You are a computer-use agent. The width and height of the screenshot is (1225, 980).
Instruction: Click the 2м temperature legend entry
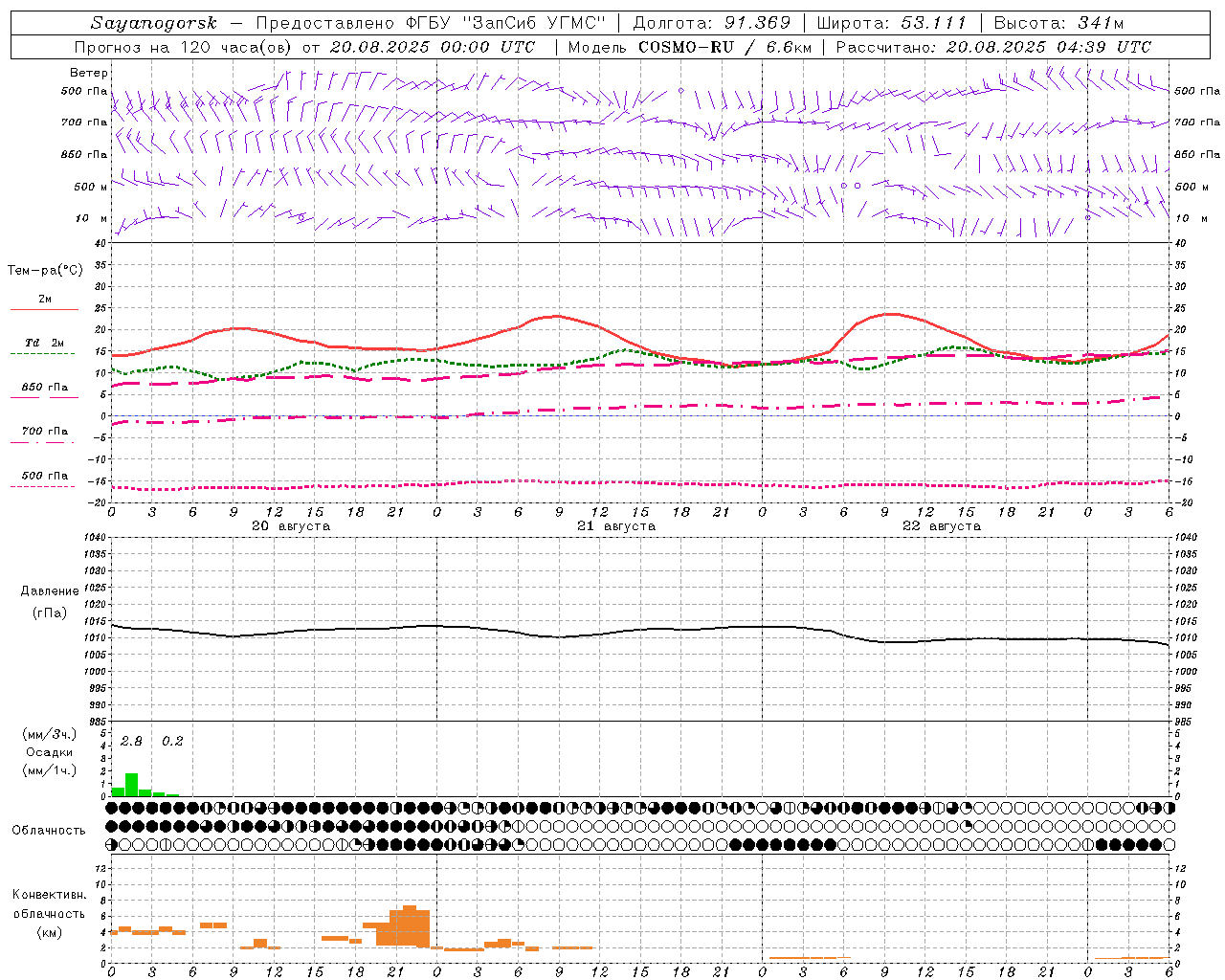[45, 300]
